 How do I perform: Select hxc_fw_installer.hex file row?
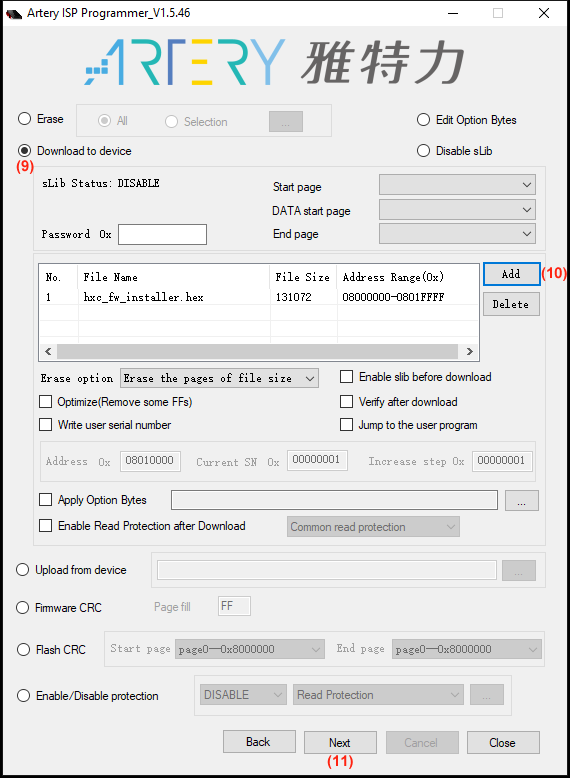click(x=259, y=297)
